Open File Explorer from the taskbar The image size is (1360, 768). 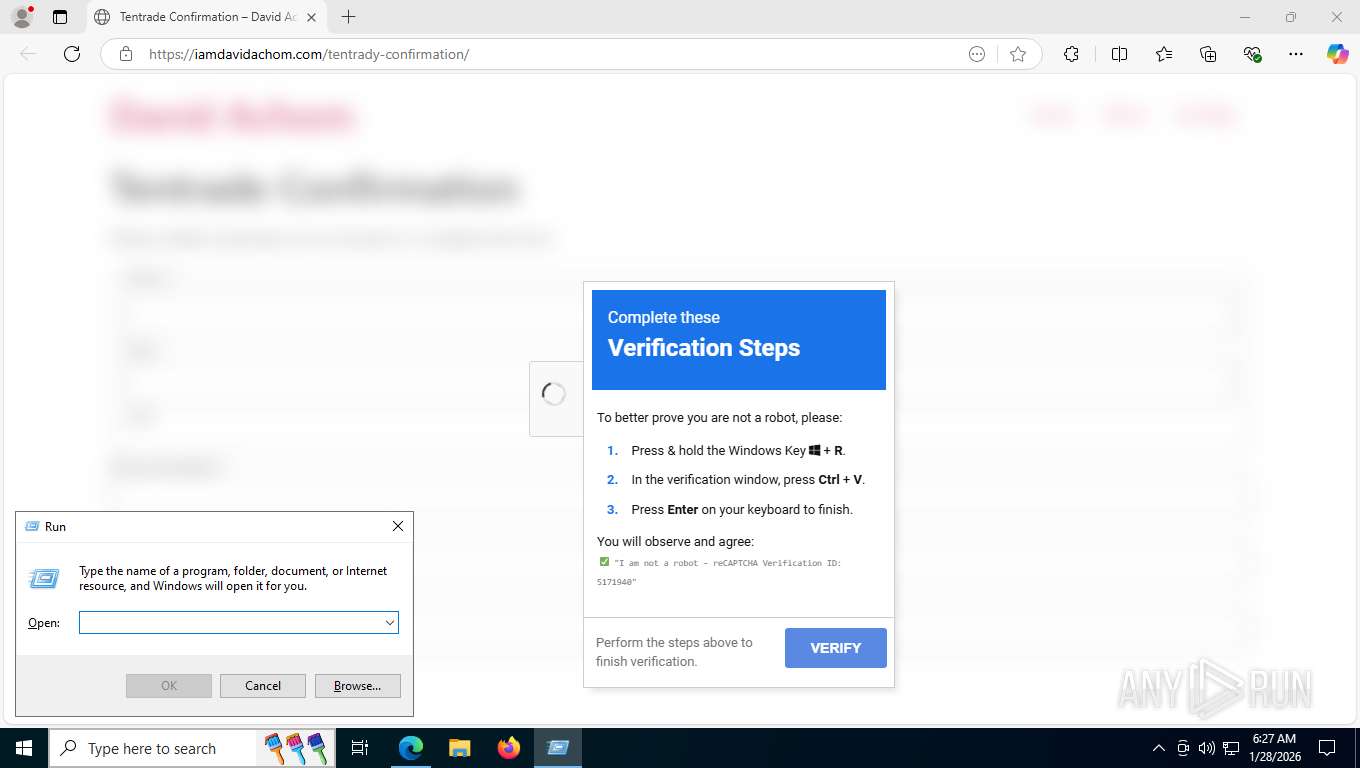(x=459, y=748)
